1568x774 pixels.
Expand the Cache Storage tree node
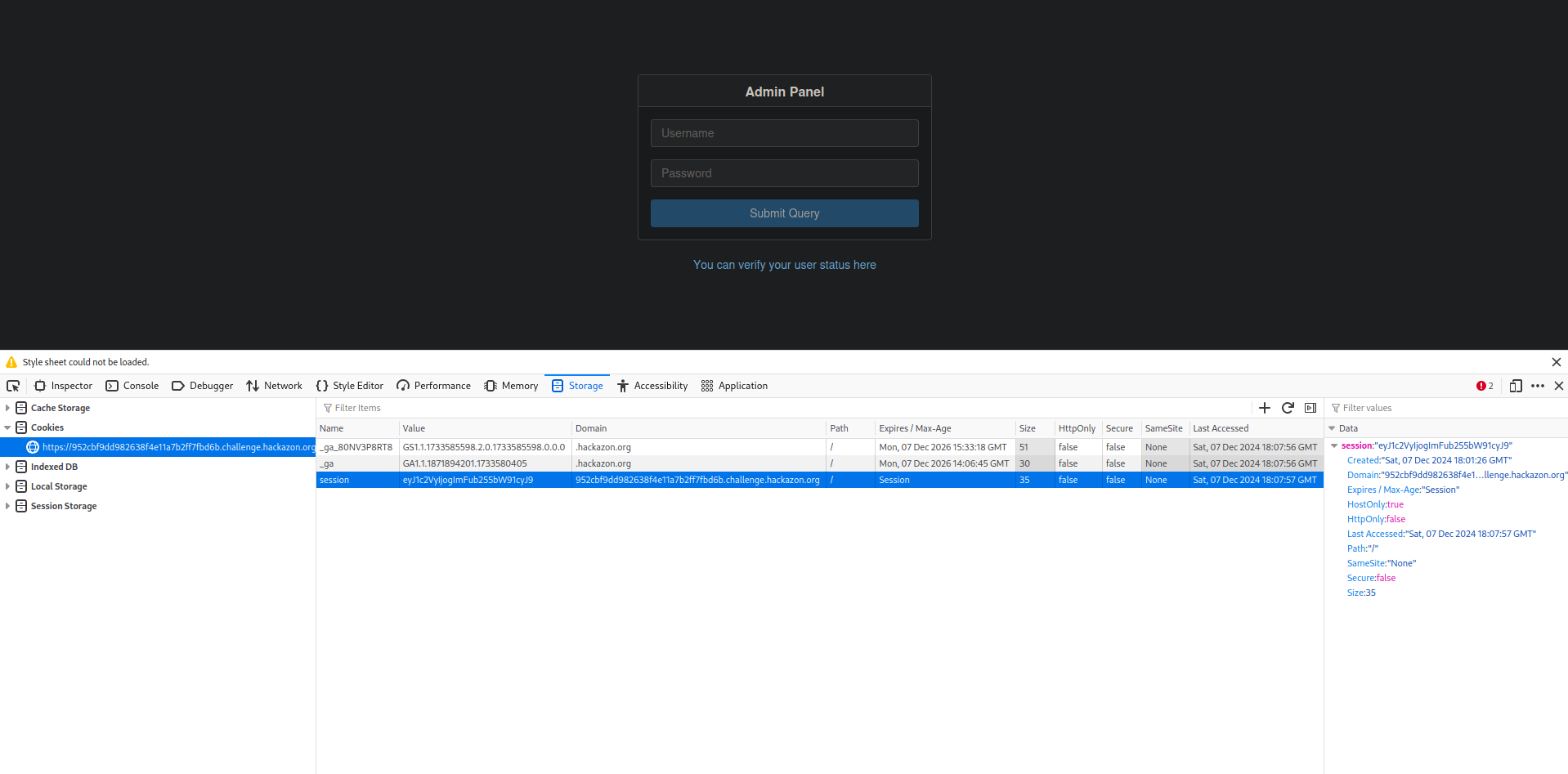(x=7, y=408)
